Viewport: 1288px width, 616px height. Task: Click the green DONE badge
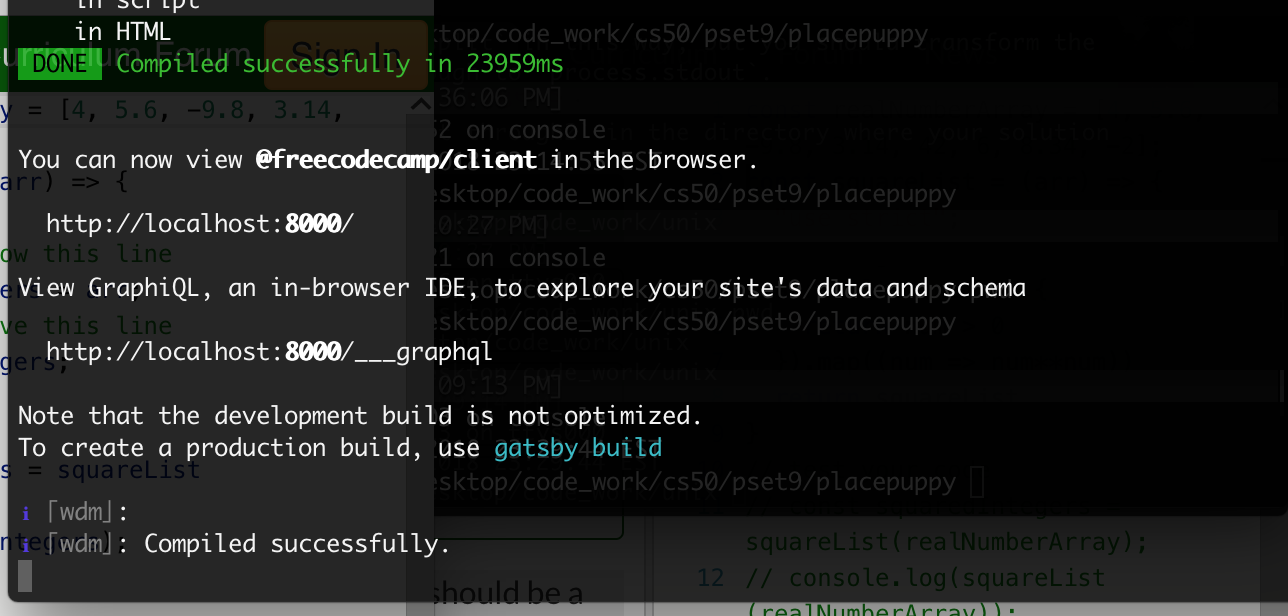click(x=60, y=64)
